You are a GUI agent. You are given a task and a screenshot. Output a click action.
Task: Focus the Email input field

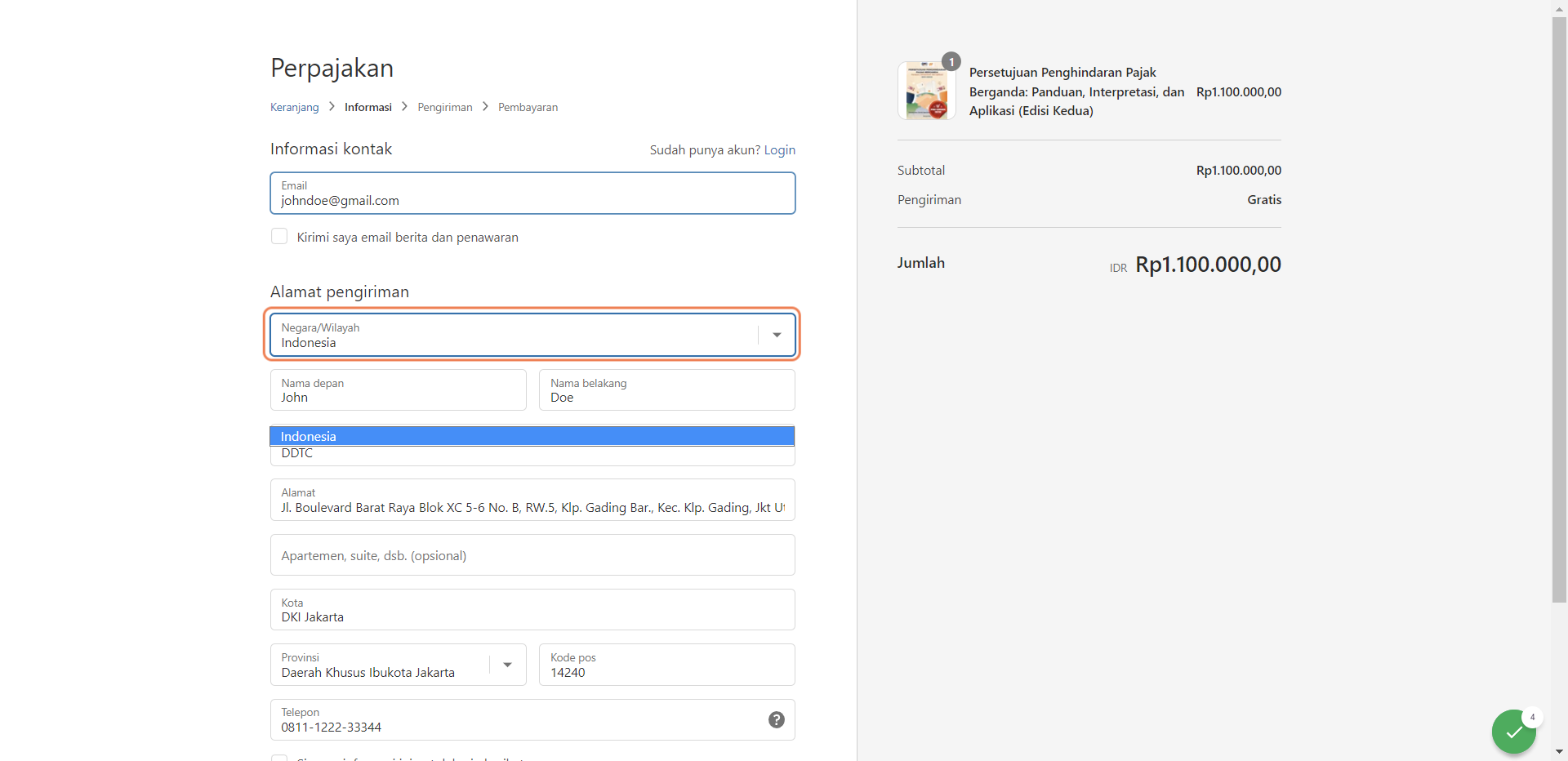(532, 193)
